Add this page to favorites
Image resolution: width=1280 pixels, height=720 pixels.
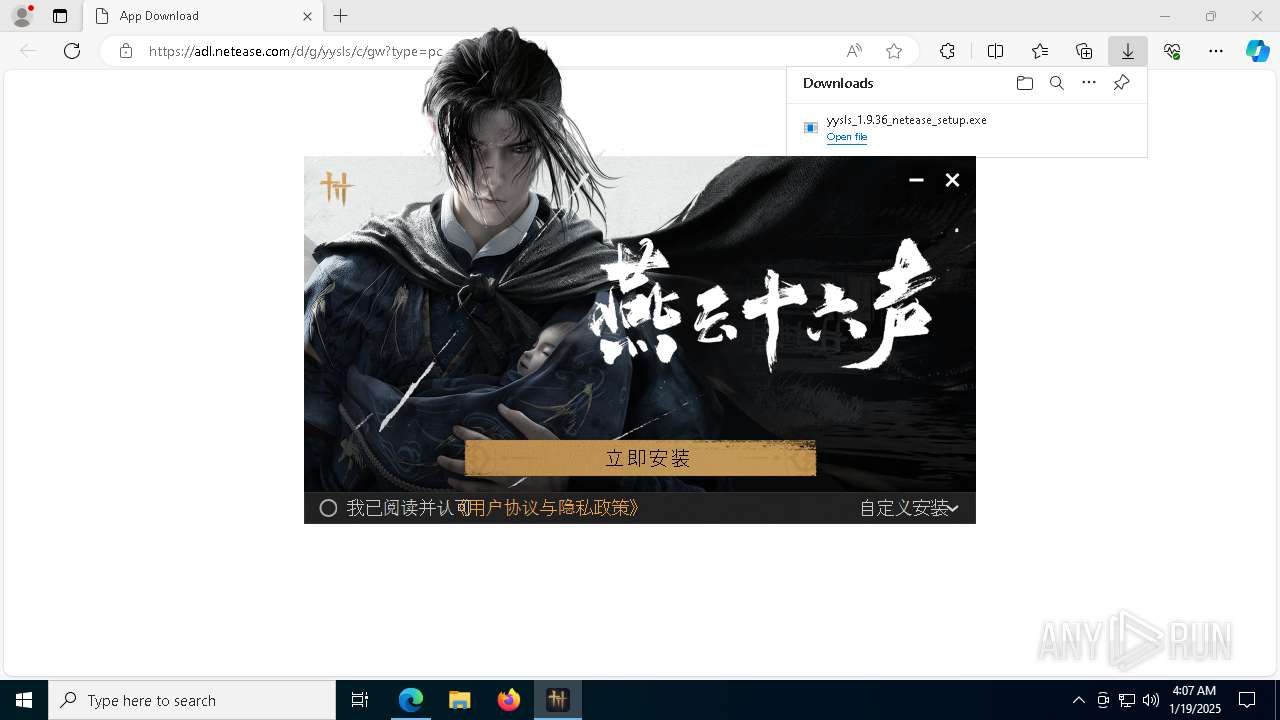pos(894,51)
